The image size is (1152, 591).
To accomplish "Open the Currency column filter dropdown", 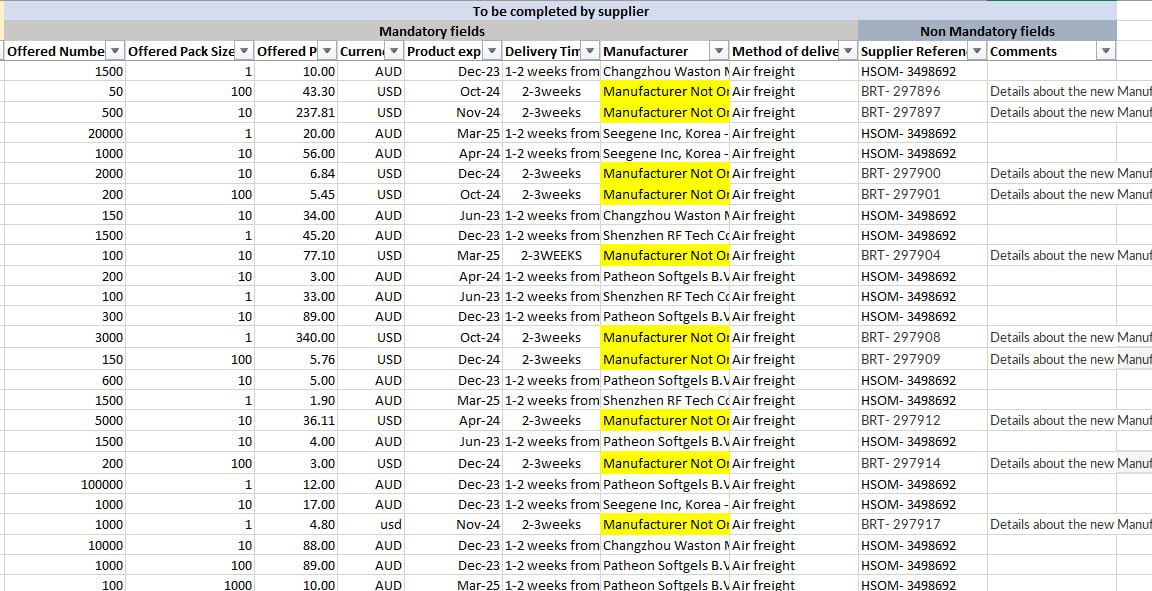I will 395,51.
